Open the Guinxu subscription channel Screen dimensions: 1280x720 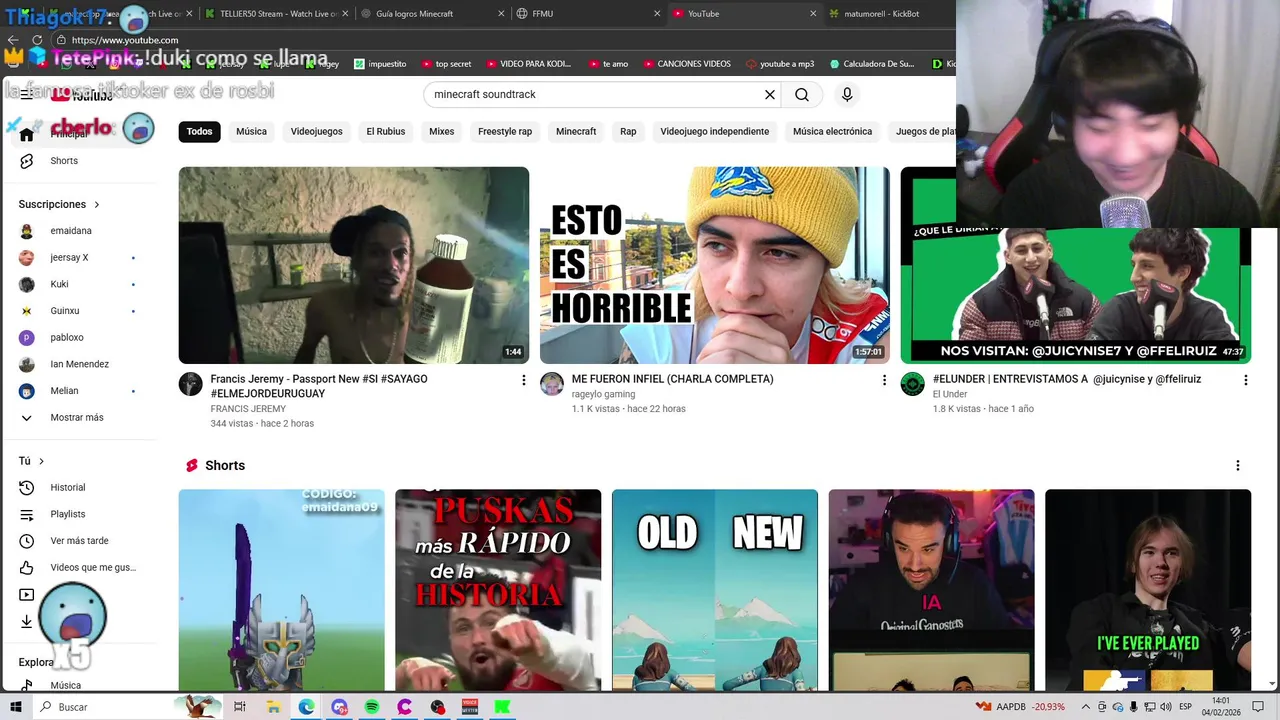(65, 311)
